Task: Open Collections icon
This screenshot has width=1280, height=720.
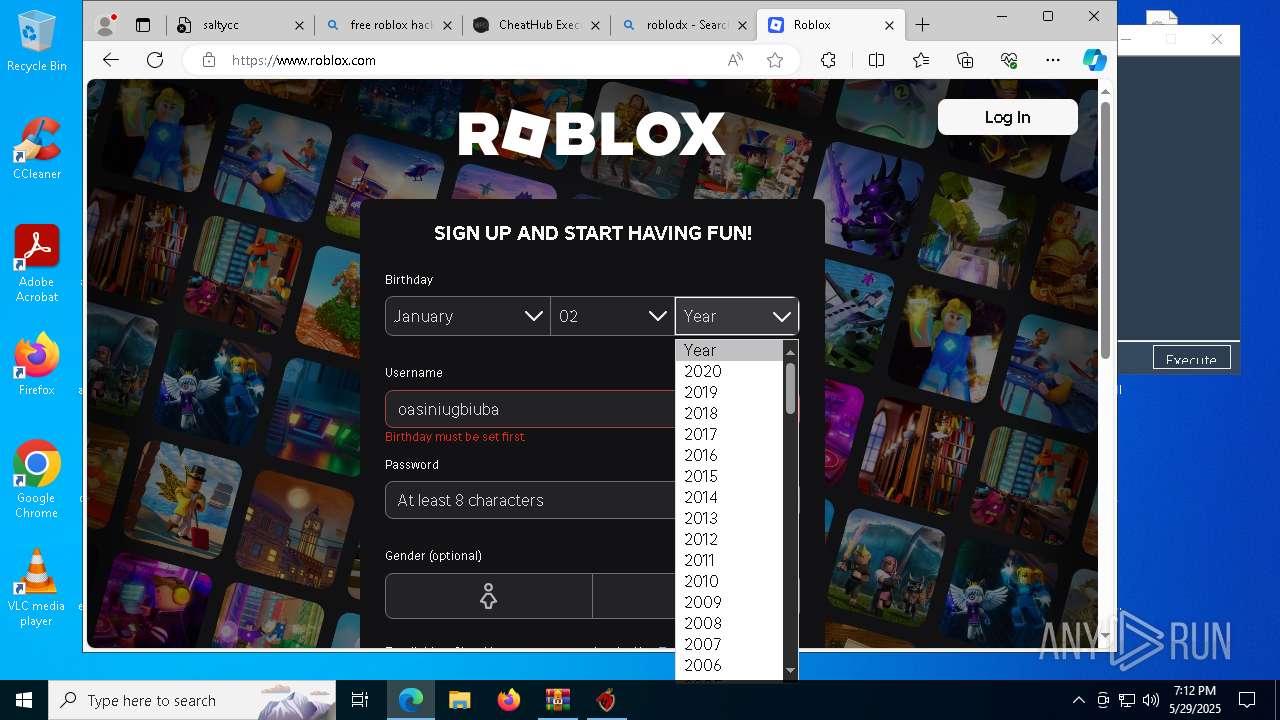Action: point(965,60)
